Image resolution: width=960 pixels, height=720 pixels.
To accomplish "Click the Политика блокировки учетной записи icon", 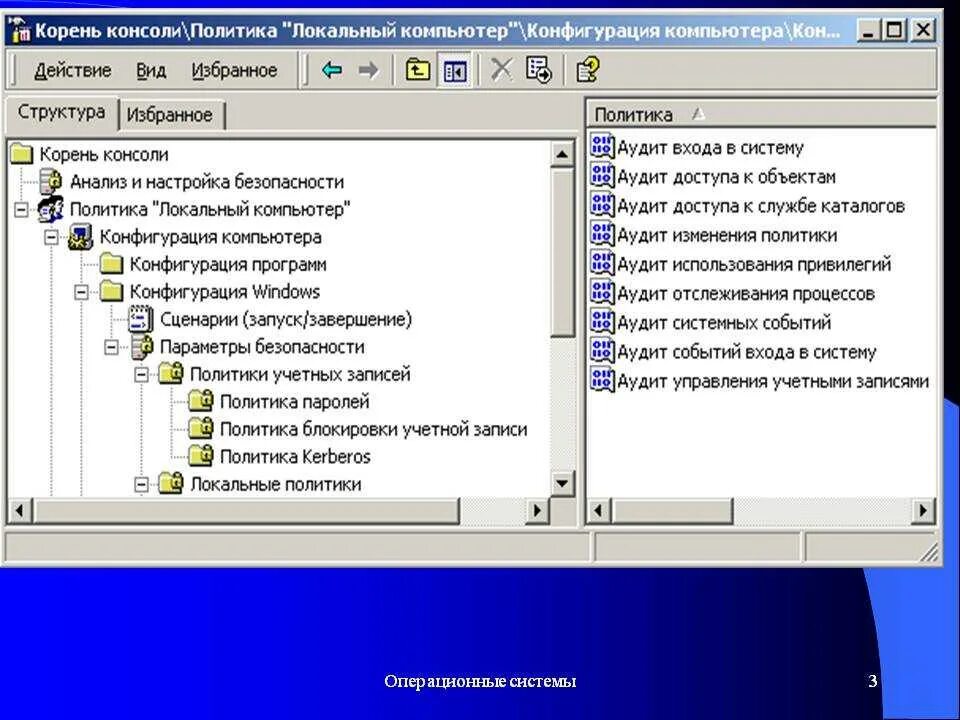I will [201, 429].
